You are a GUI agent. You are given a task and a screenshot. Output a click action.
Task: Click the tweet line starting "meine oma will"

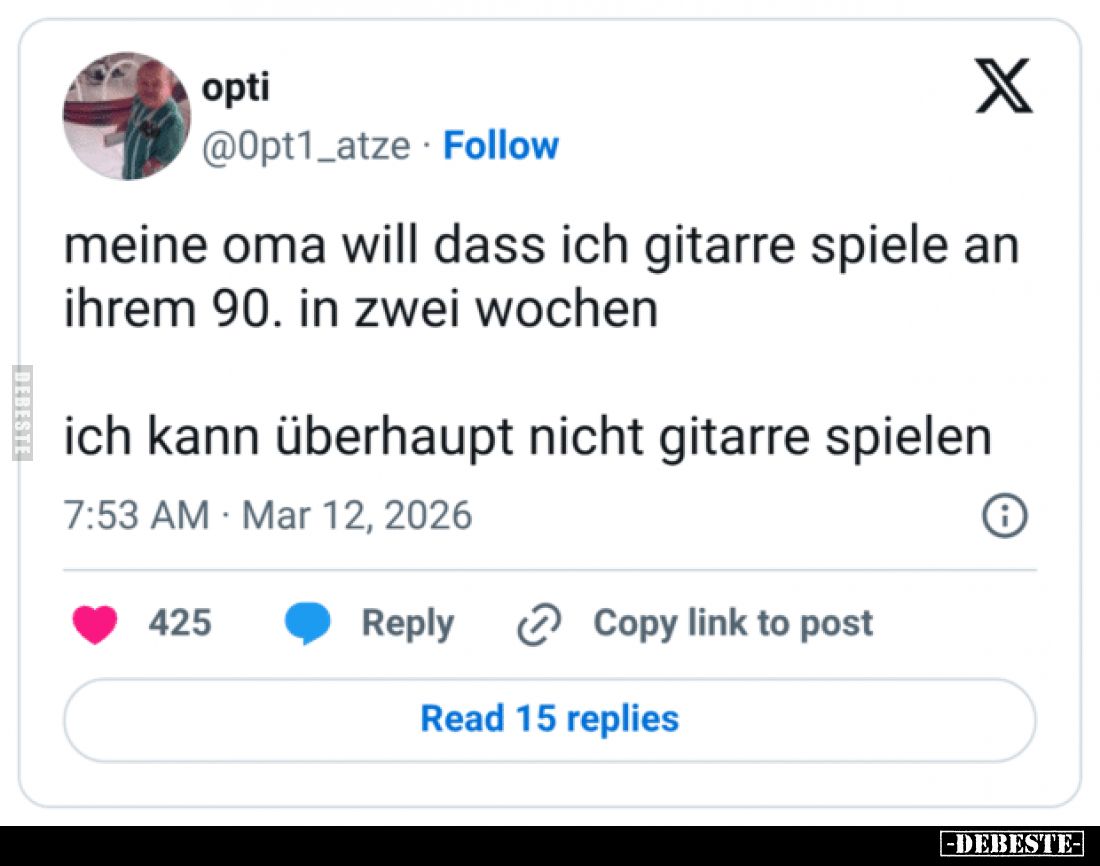pos(540,247)
